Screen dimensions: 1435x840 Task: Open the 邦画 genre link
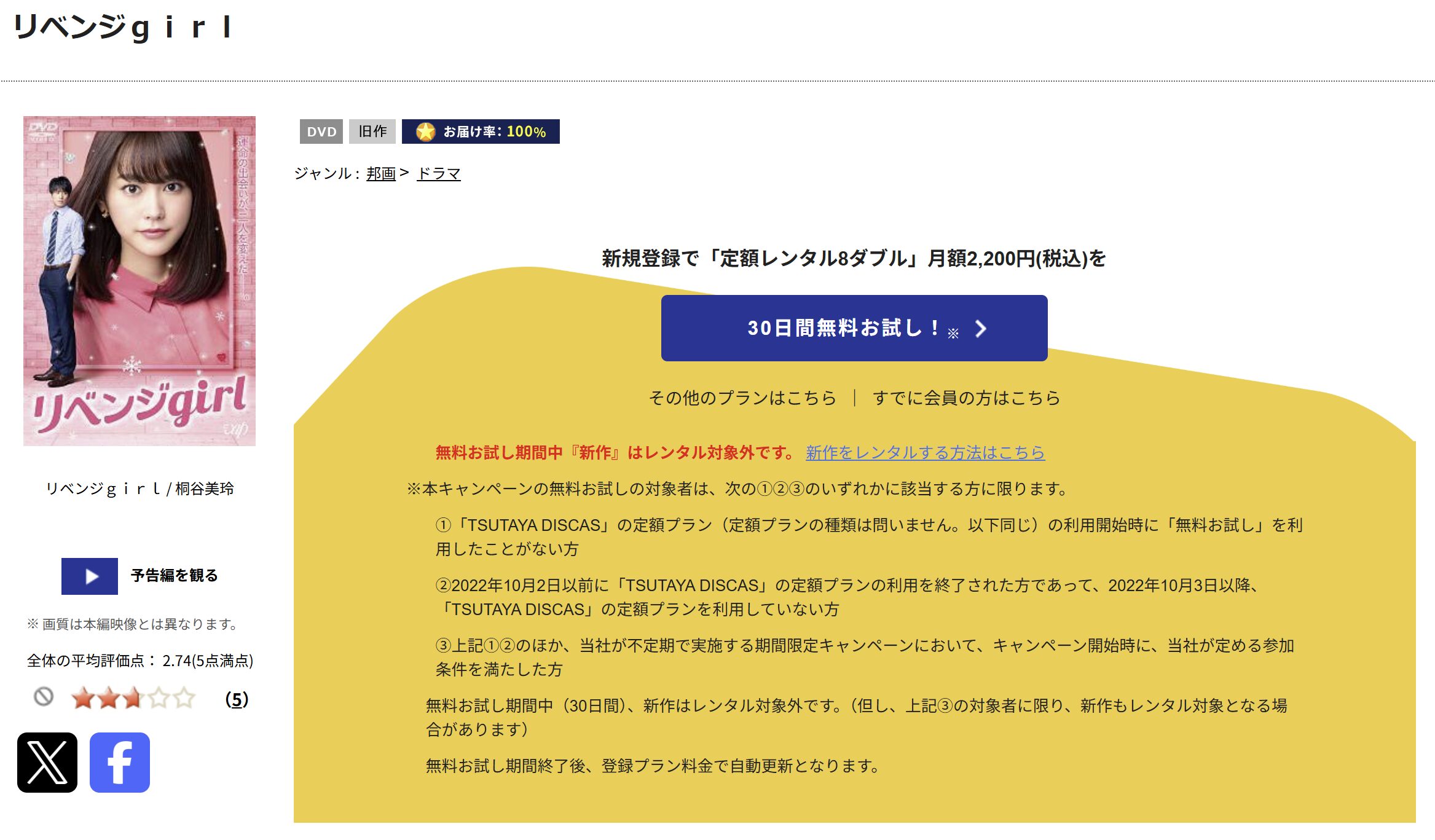tap(381, 174)
